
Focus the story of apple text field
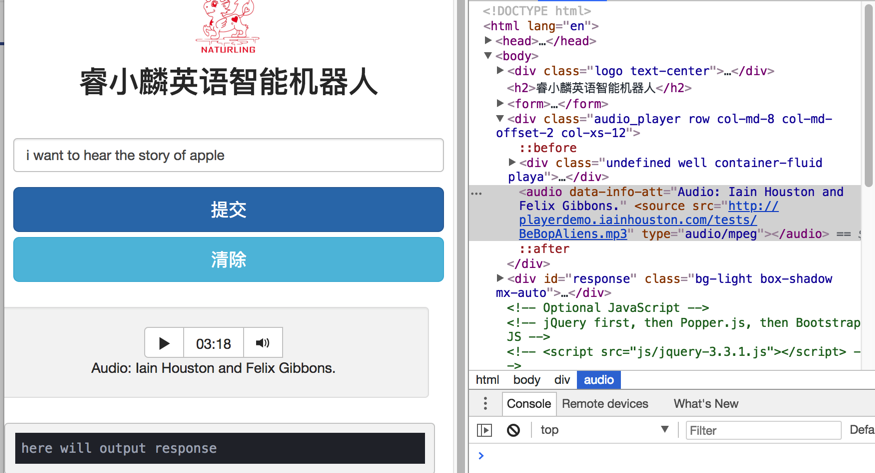click(x=228, y=155)
